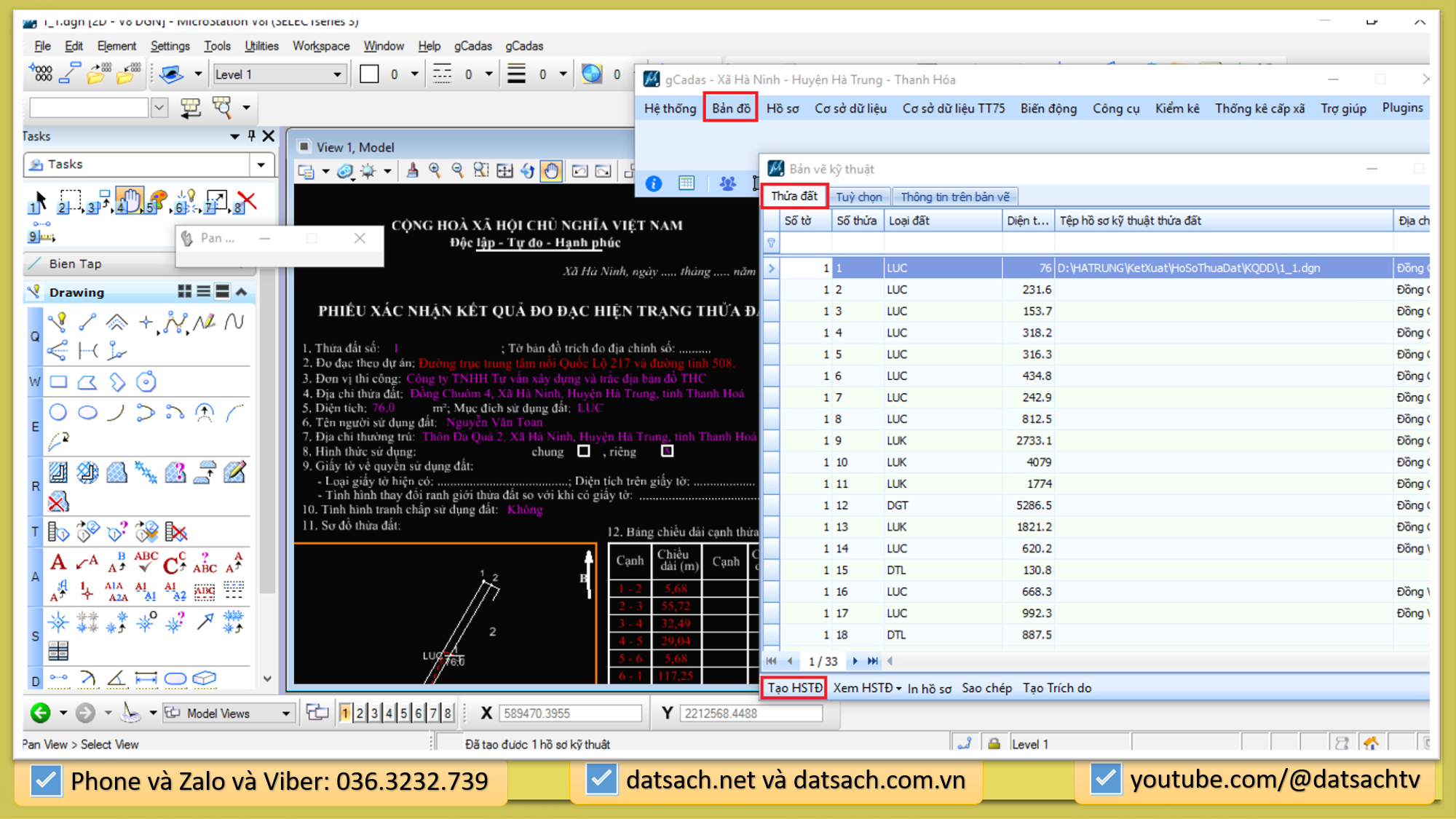This screenshot has height=819, width=1456.
Task: Choose the Place Circle tool in Drawing panel
Action: (58, 413)
